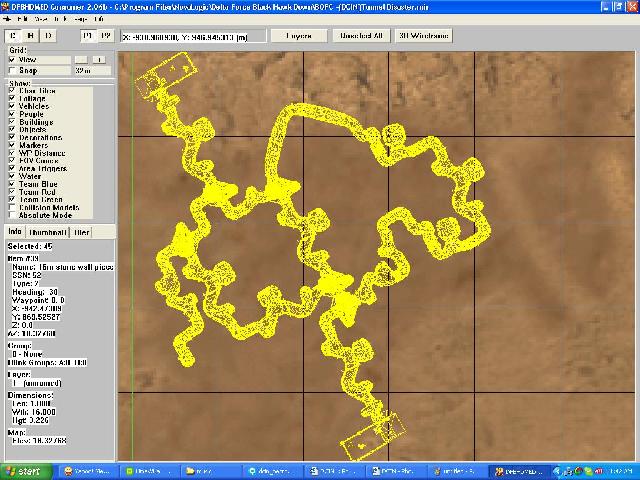This screenshot has width=640, height=480.
Task: Open the File menu
Action: (21, 19)
